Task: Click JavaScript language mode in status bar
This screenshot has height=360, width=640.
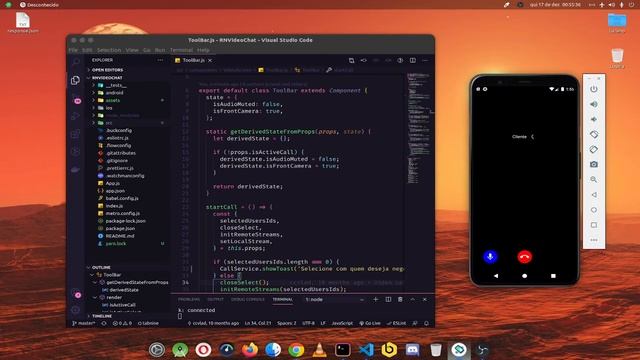Action: [x=342, y=323]
